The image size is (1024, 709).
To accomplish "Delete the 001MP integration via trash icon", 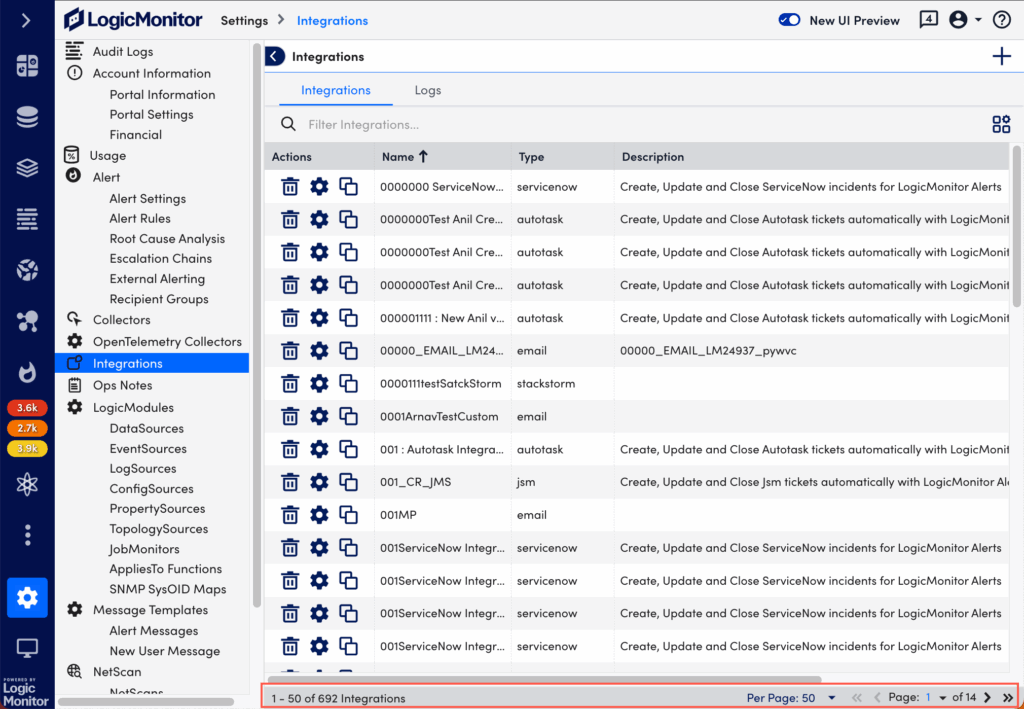I will pyautogui.click(x=290, y=515).
